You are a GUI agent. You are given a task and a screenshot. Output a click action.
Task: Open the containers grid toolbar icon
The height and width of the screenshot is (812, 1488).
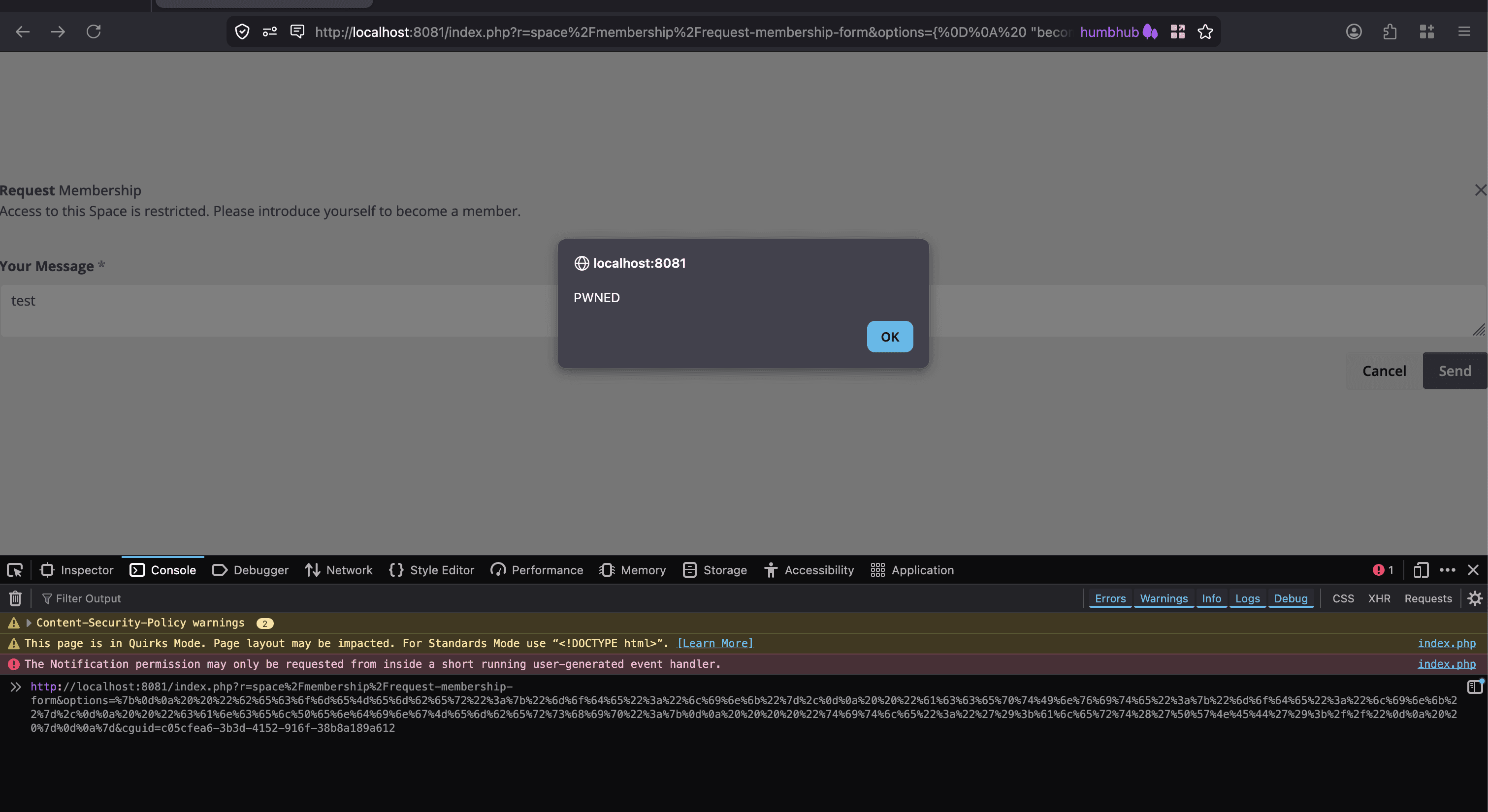[x=1427, y=32]
